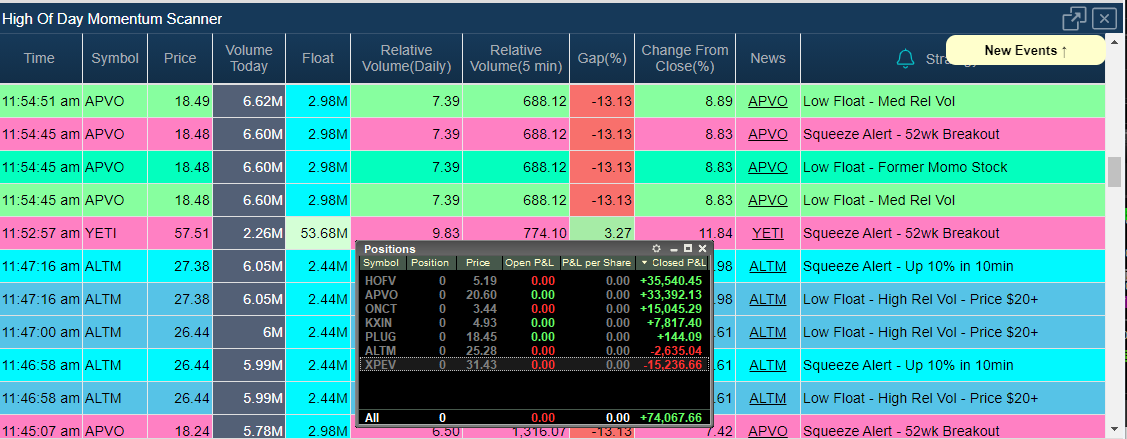
Task: Click the P&L per Share column header
Action: [x=597, y=263]
